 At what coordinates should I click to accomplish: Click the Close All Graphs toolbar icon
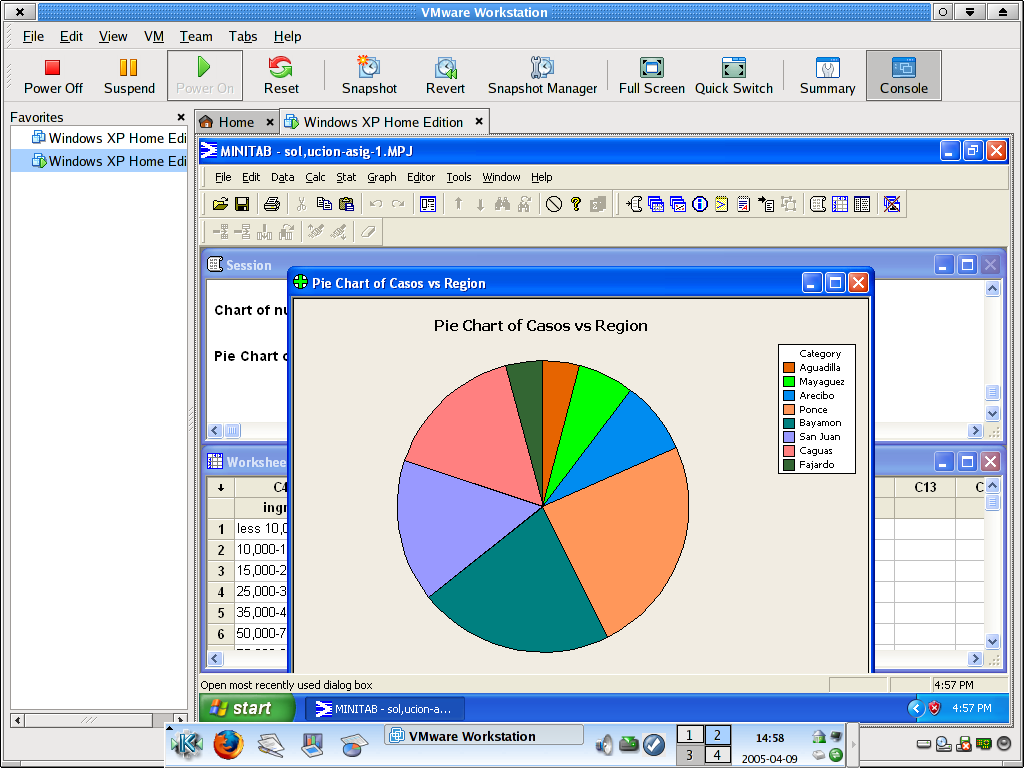[891, 204]
